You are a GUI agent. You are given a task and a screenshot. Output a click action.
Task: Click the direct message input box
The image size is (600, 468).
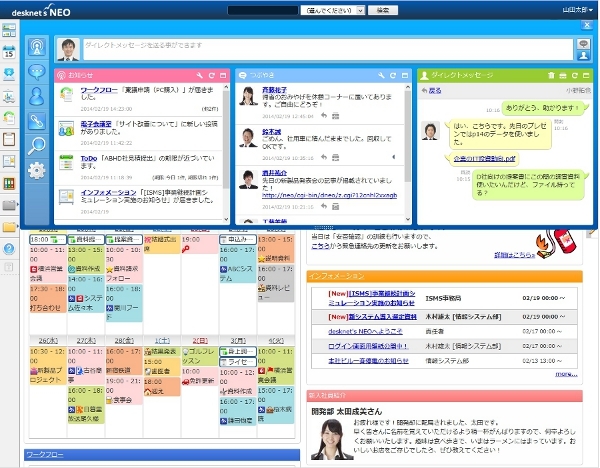[x=328, y=49]
